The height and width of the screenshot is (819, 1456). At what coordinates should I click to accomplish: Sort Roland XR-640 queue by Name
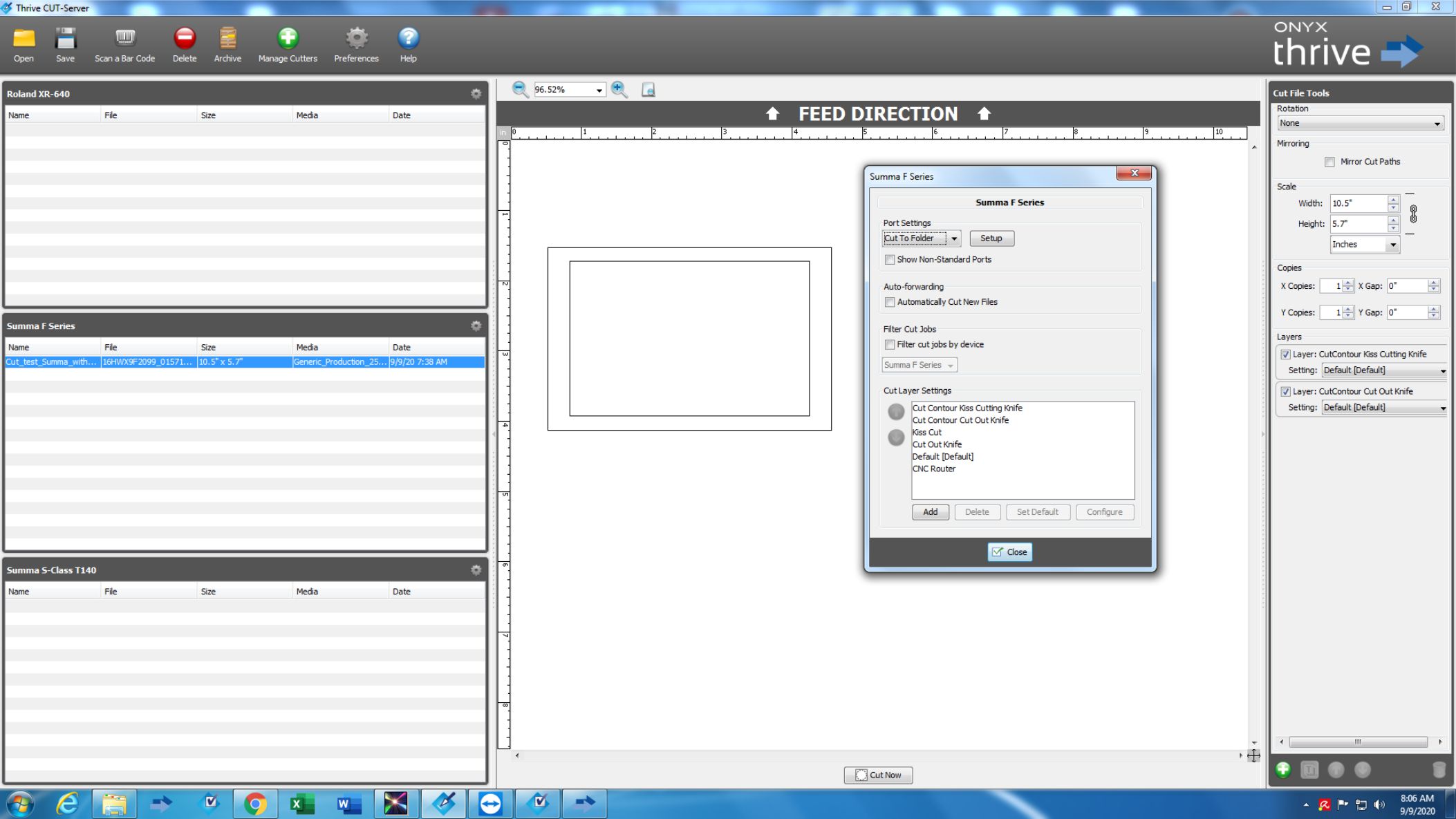coord(53,115)
